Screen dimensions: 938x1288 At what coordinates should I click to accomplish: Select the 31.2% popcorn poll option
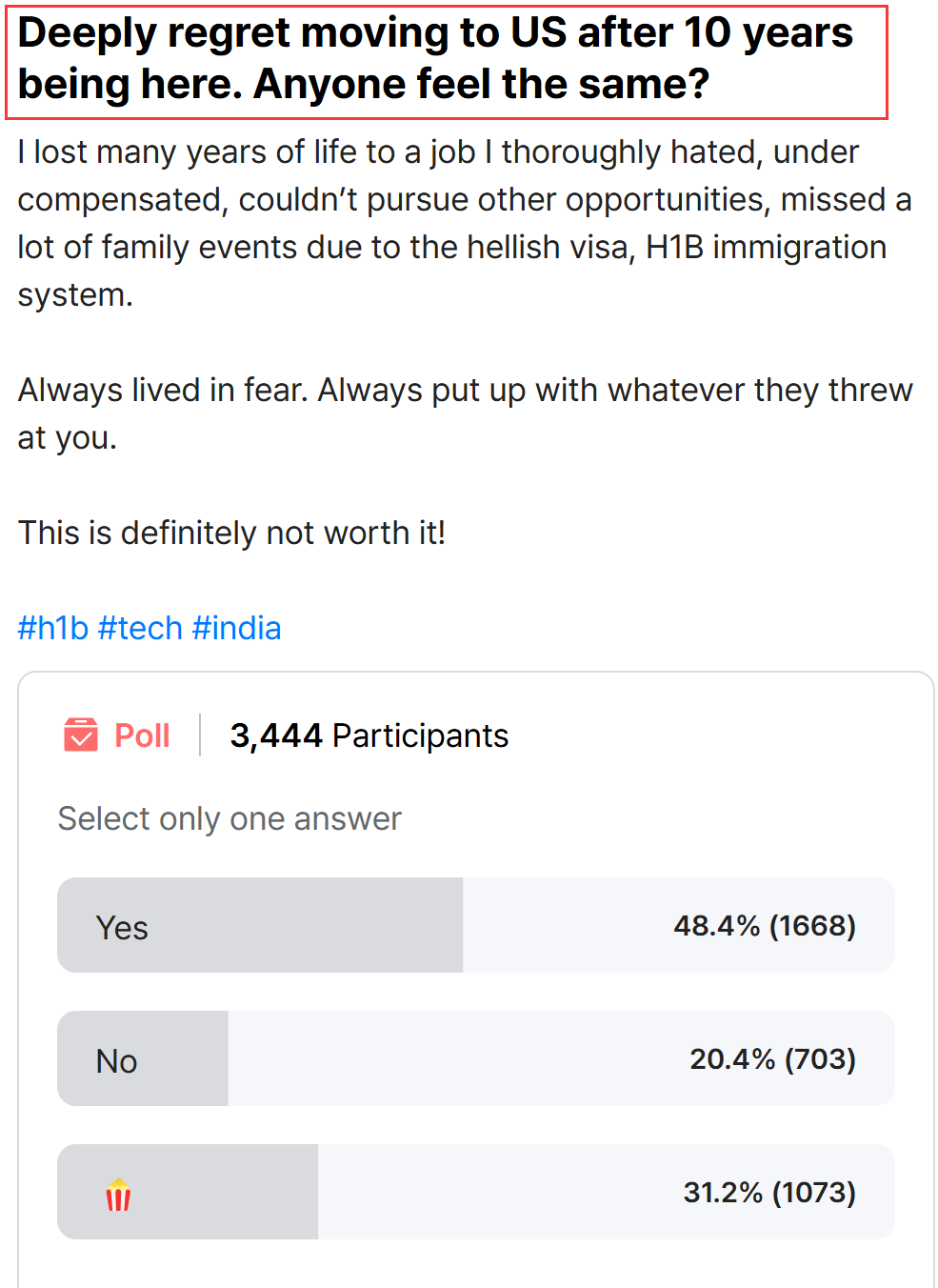(476, 1192)
